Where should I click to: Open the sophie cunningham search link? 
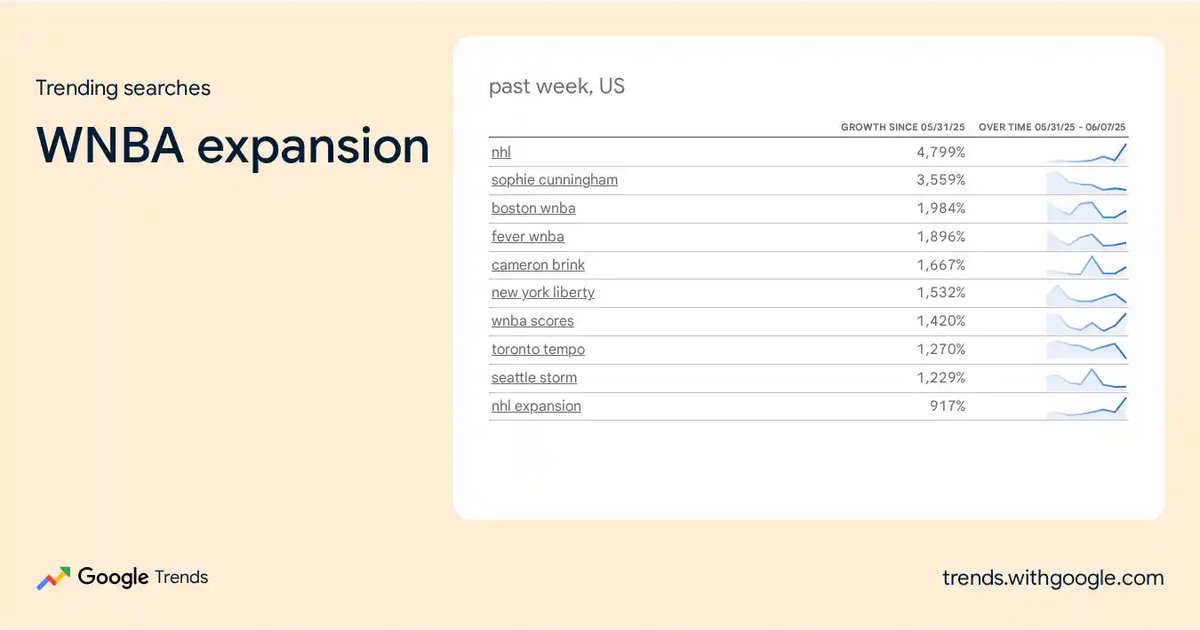coord(554,180)
